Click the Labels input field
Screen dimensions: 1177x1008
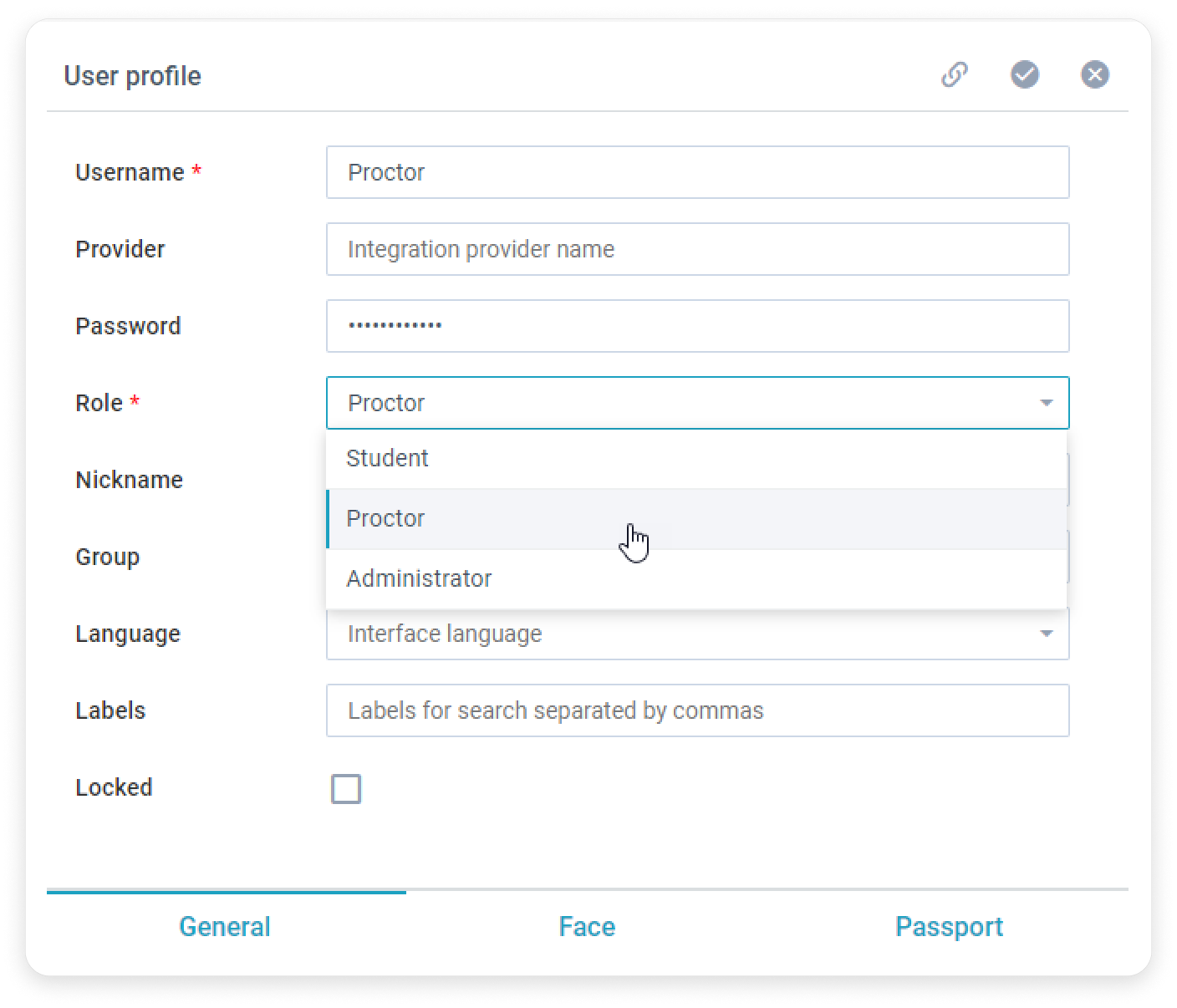[697, 710]
